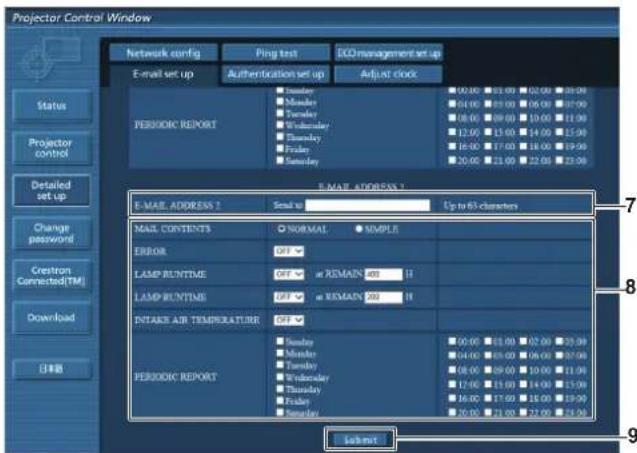The height and width of the screenshot is (453, 637).
Task: Check 10:00 in lower periodic report
Action: (524, 370)
